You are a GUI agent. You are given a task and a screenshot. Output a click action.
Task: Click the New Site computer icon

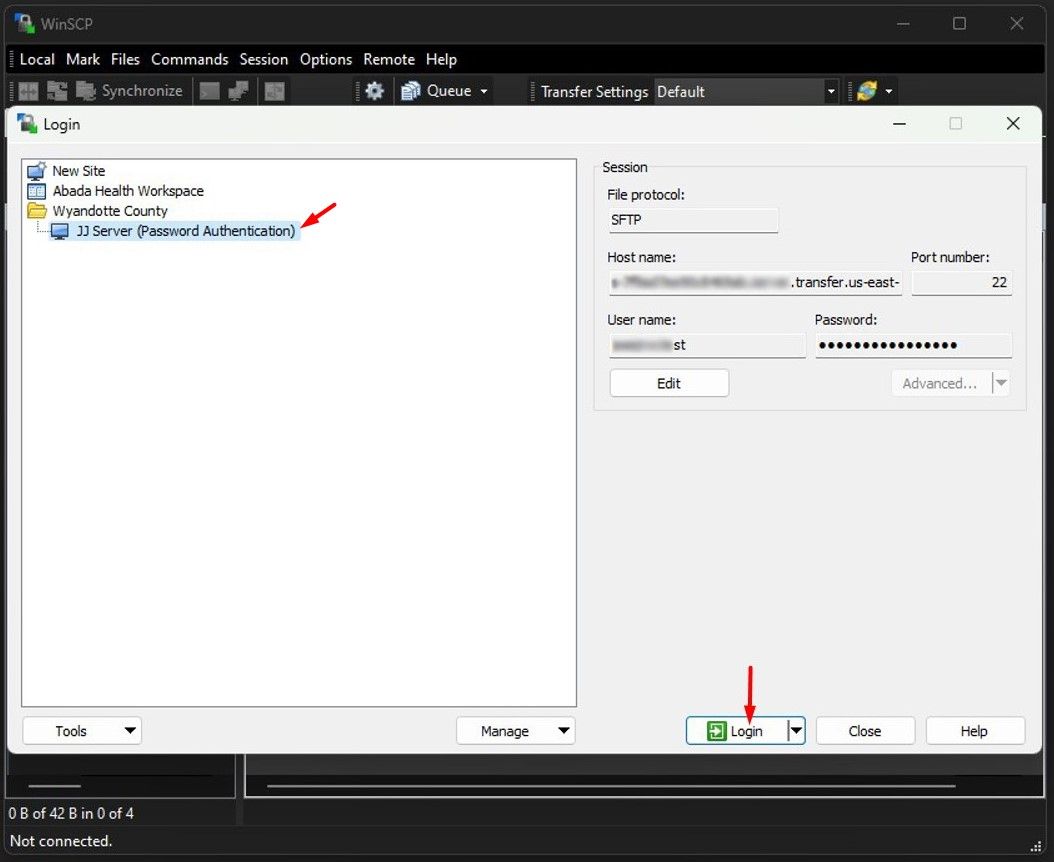coord(36,171)
